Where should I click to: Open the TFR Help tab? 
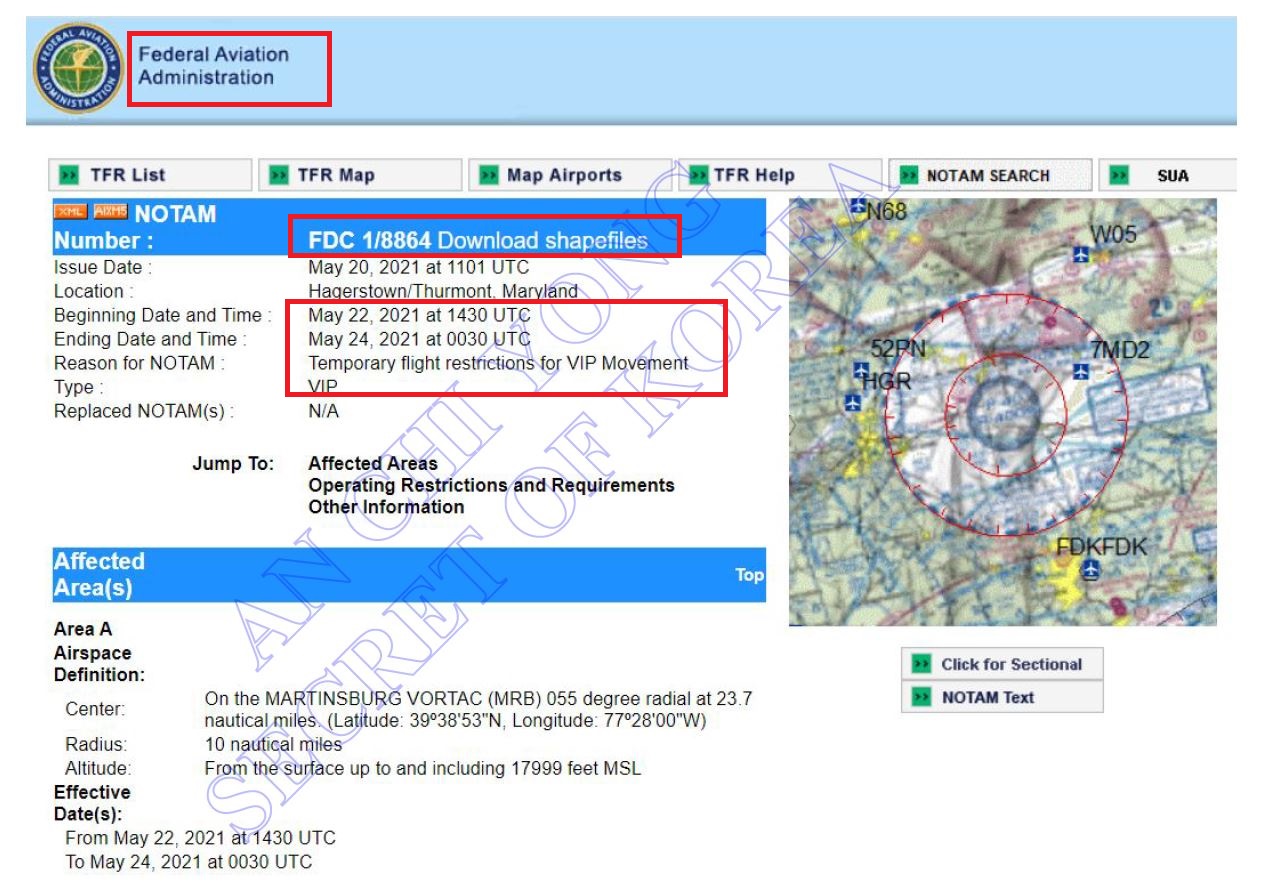pos(780,175)
